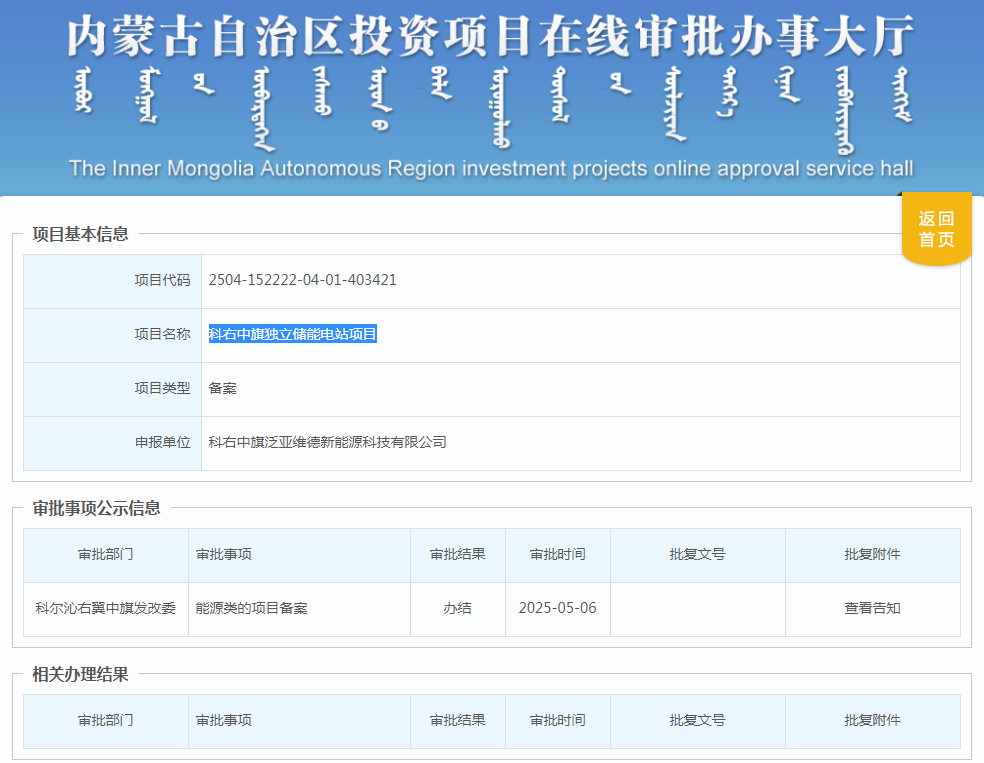Viewport: 984px width, 763px height.
Task: Click the approval date 2025-05-06
Action: pos(557,608)
